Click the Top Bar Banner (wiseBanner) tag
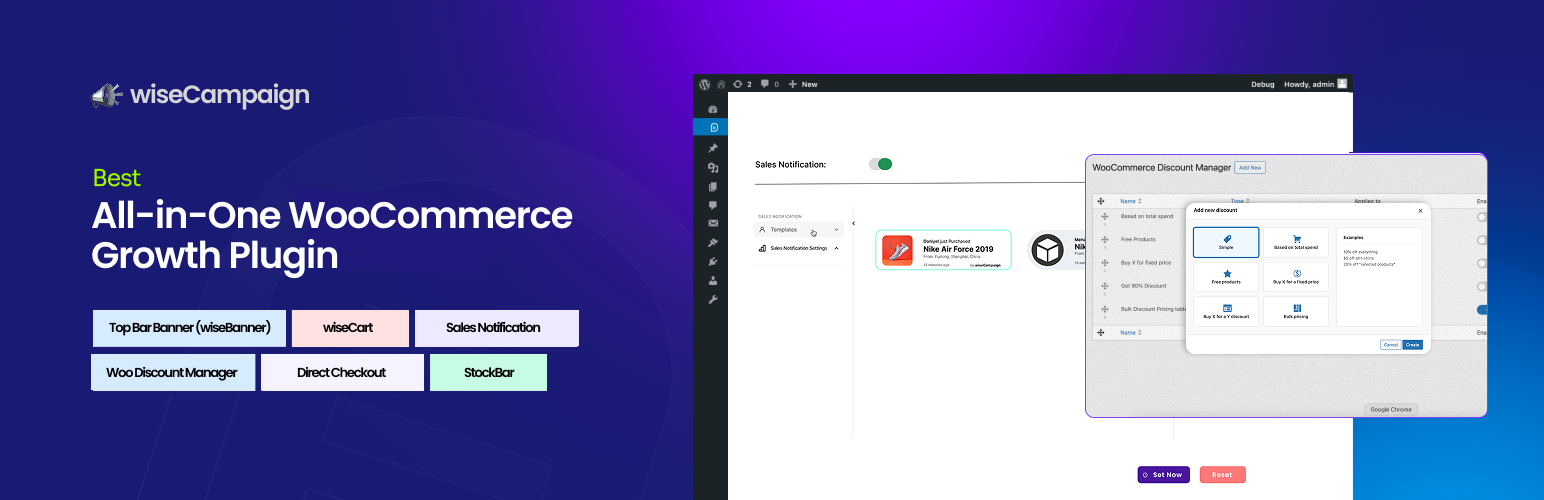Screen dimensions: 1544x500 (189, 328)
